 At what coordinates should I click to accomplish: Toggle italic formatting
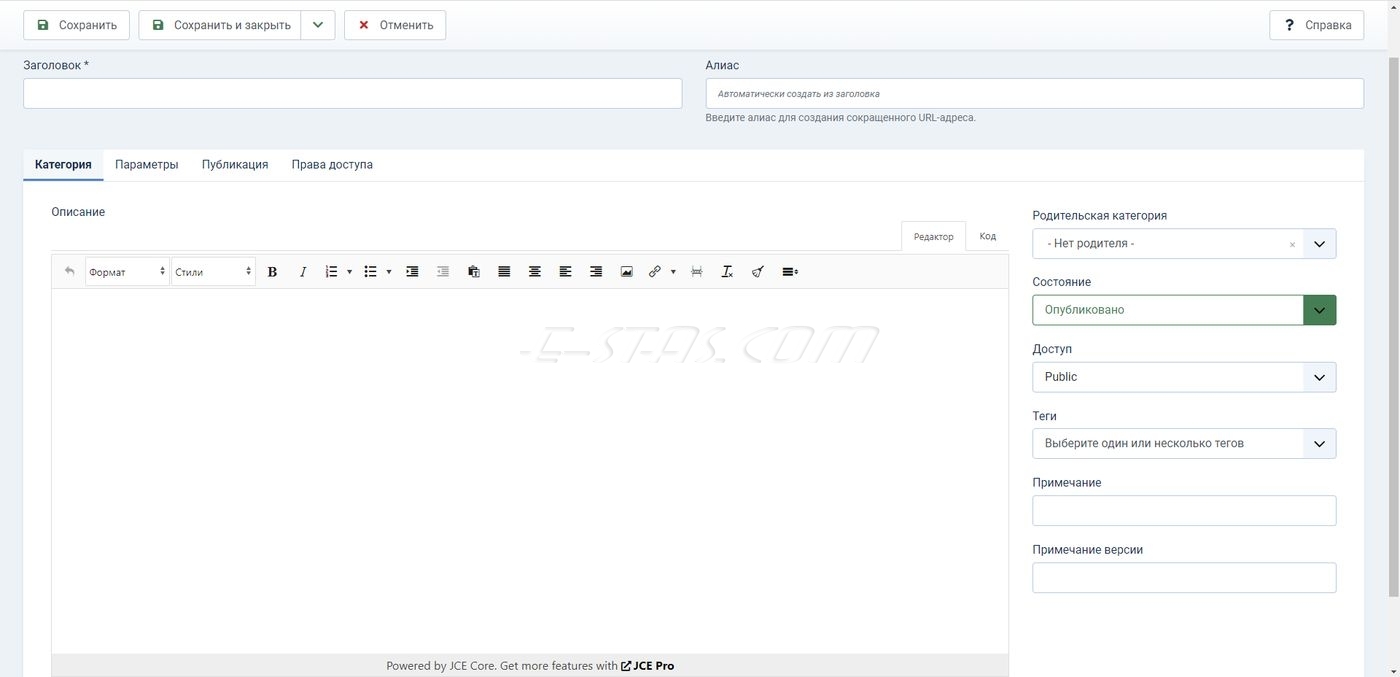pos(303,271)
